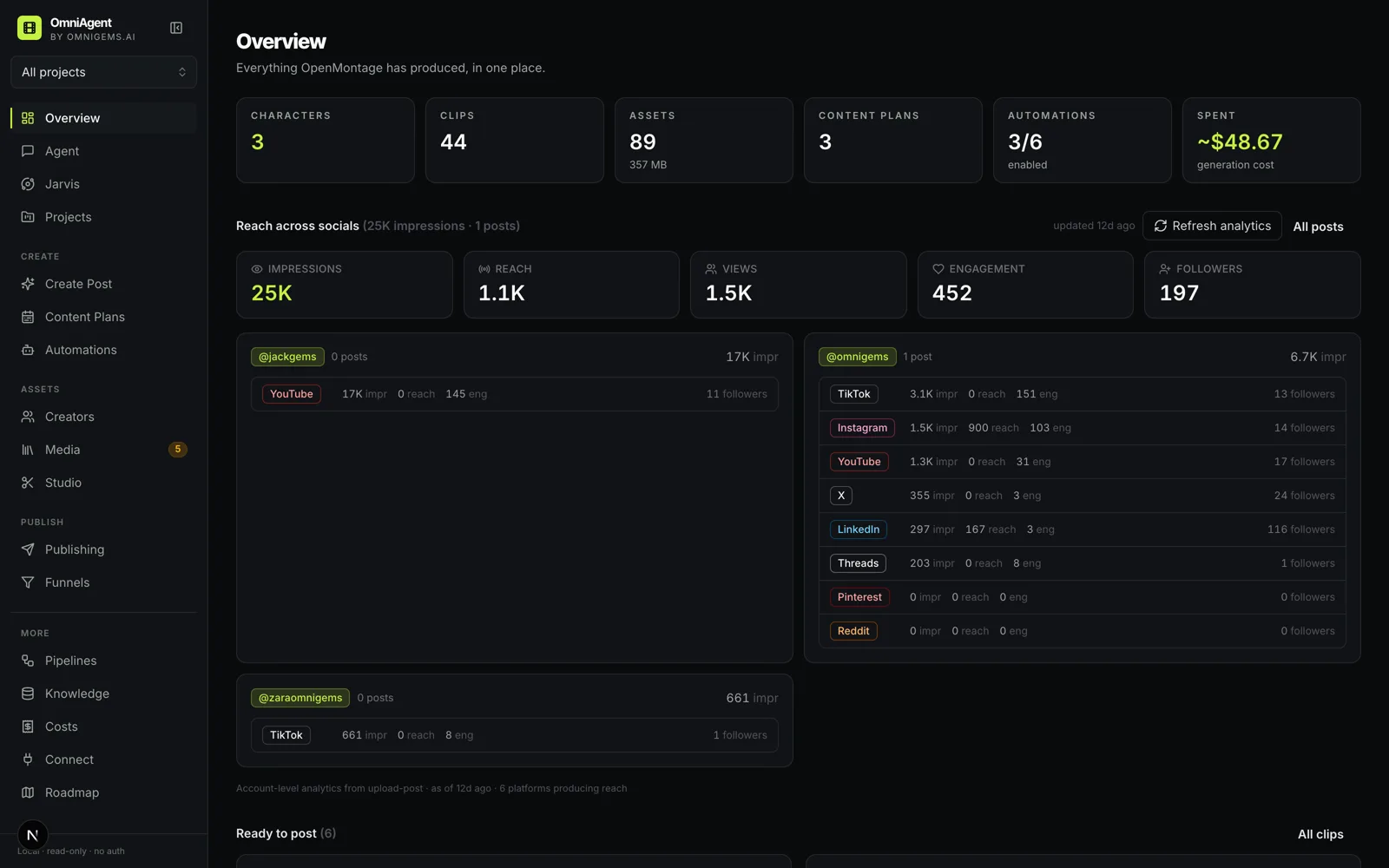Click the @omnigems account tag
1389x868 pixels.
tap(857, 357)
